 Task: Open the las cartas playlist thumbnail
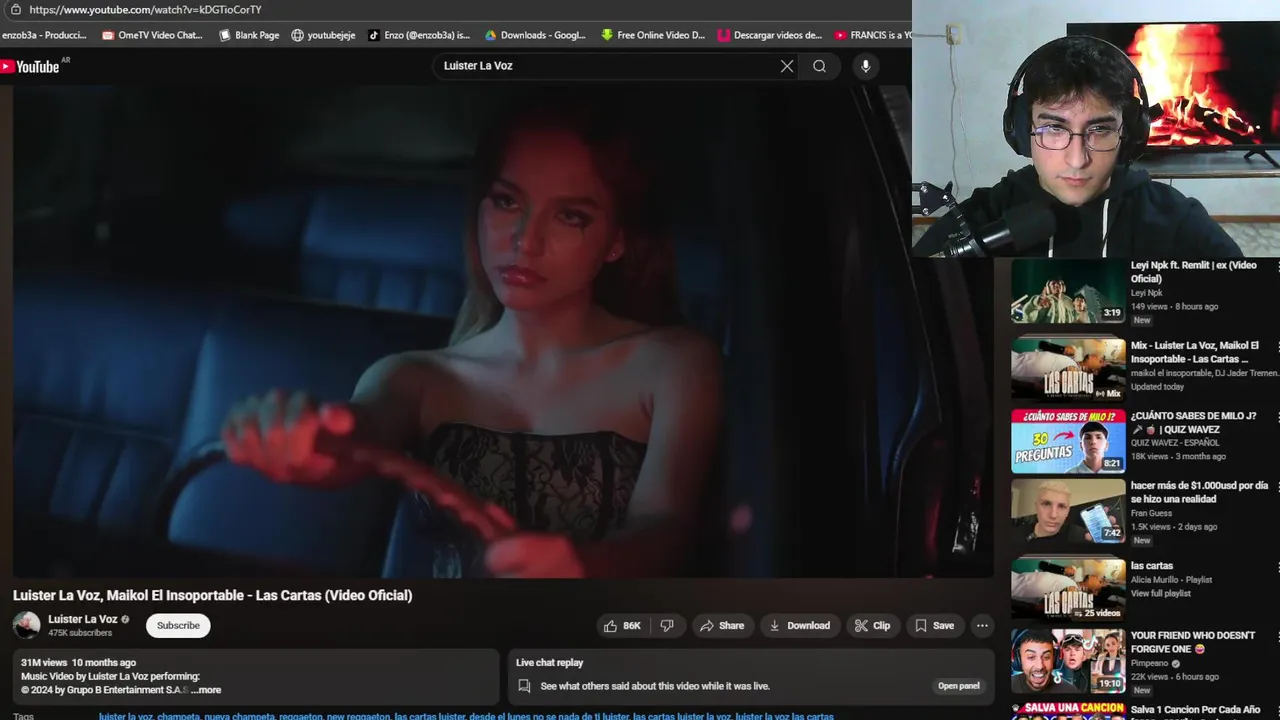(1068, 589)
